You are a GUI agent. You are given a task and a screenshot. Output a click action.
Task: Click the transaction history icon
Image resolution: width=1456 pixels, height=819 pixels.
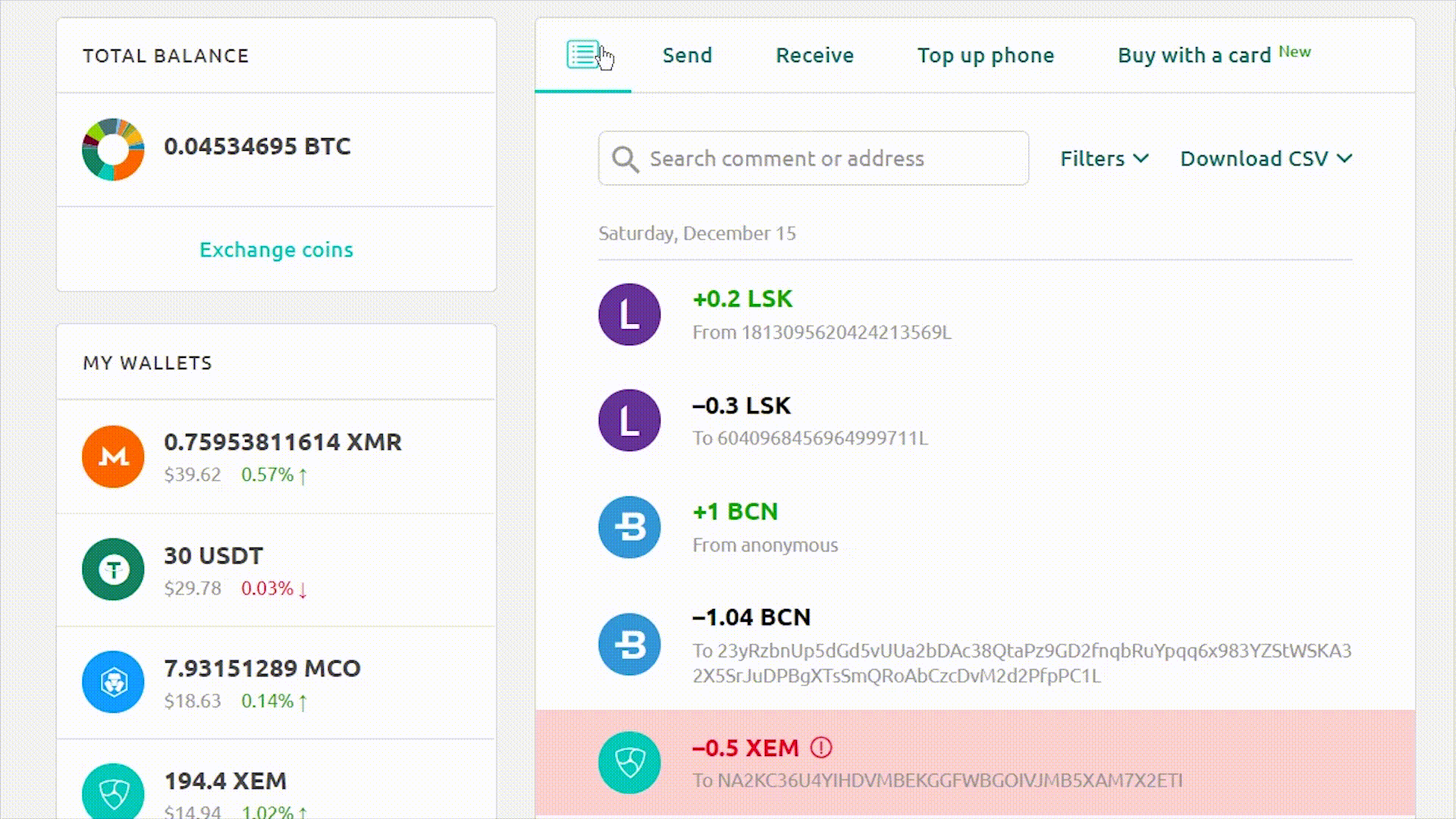[x=583, y=55]
